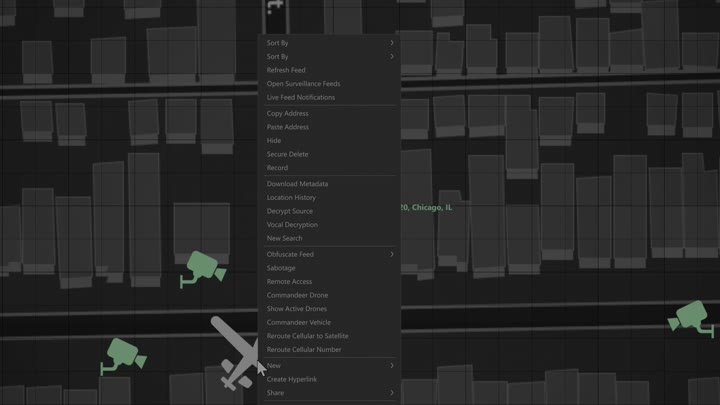Open Location History

(x=291, y=198)
